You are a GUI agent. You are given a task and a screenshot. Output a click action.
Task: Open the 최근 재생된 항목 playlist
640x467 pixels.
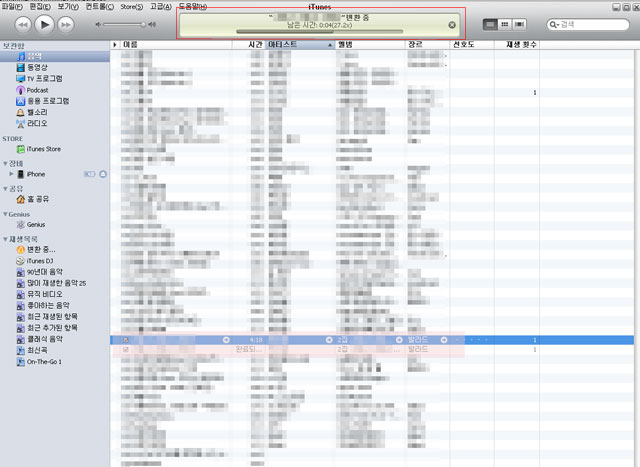tap(47, 316)
